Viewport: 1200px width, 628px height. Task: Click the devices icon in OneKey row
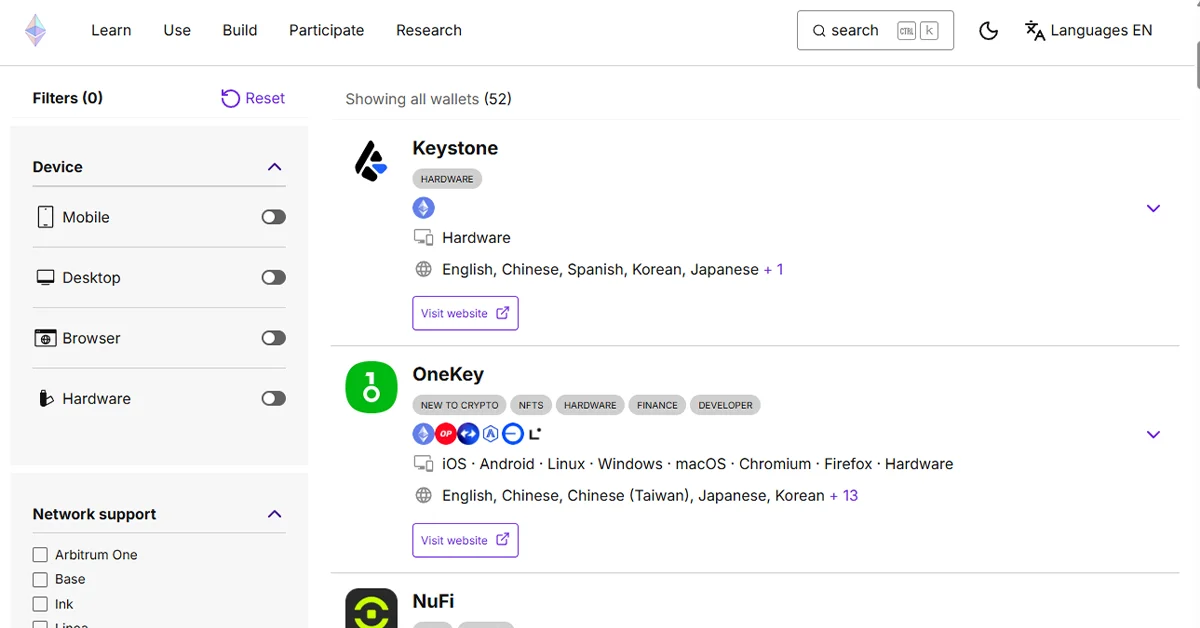(424, 464)
